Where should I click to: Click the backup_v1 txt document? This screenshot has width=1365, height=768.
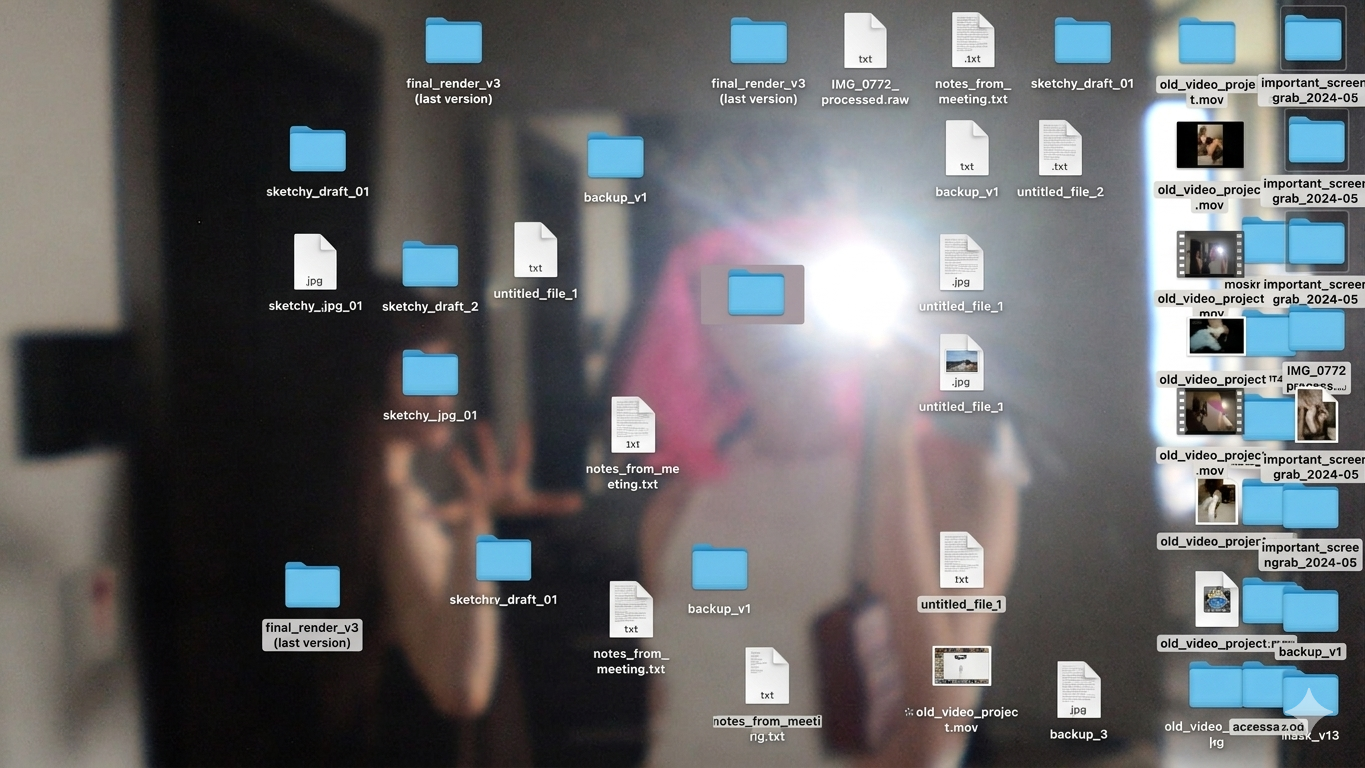pyautogui.click(x=966, y=149)
